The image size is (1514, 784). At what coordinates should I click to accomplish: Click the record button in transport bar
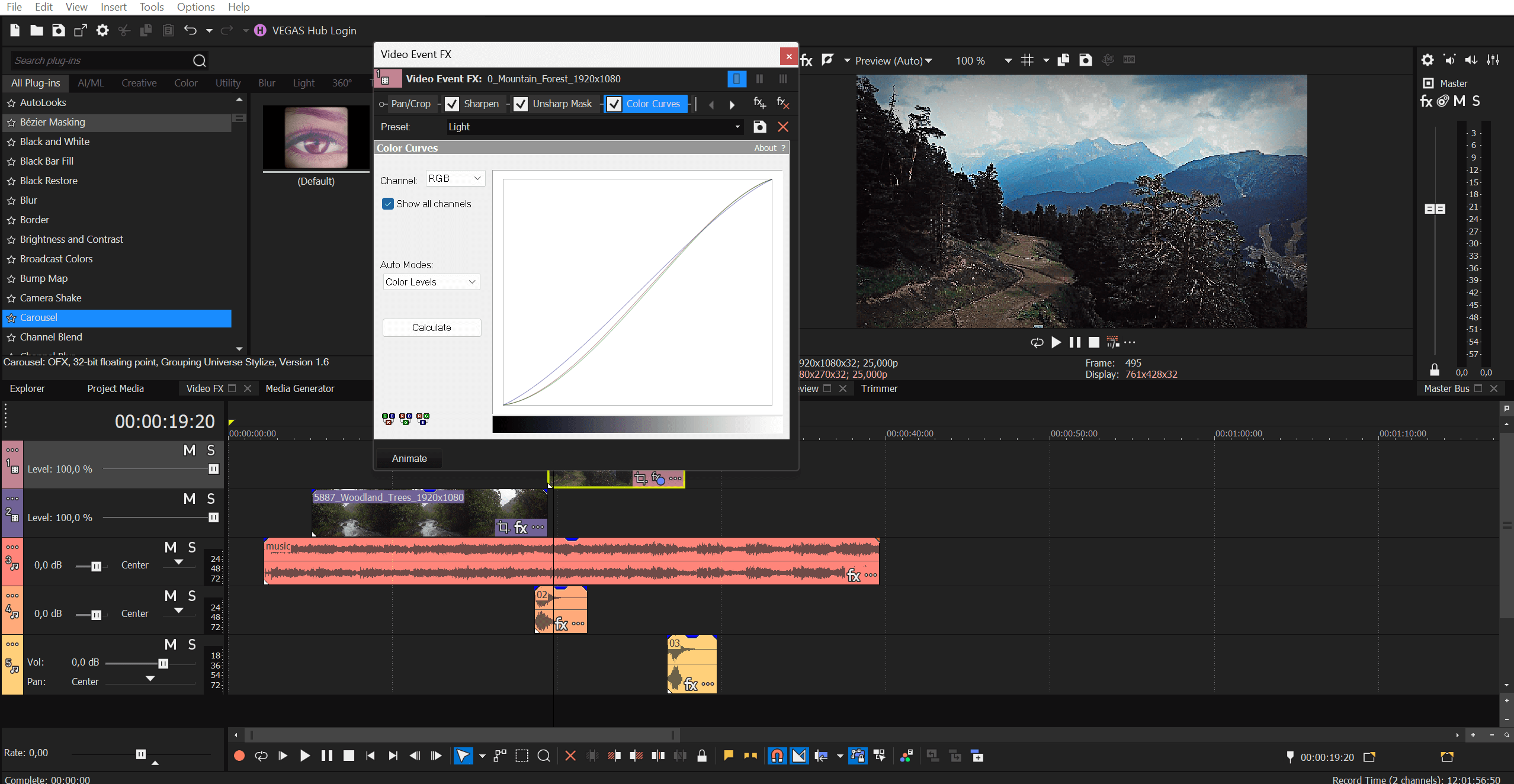pos(239,756)
